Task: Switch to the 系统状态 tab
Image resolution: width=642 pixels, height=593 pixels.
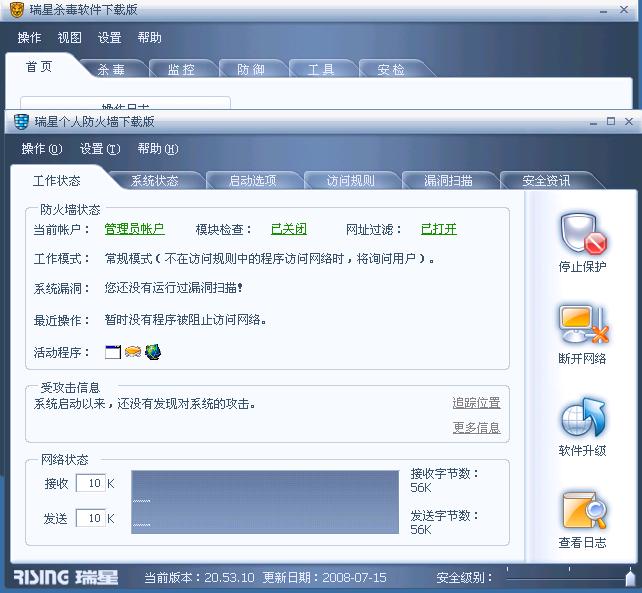Action: pyautogui.click(x=155, y=180)
